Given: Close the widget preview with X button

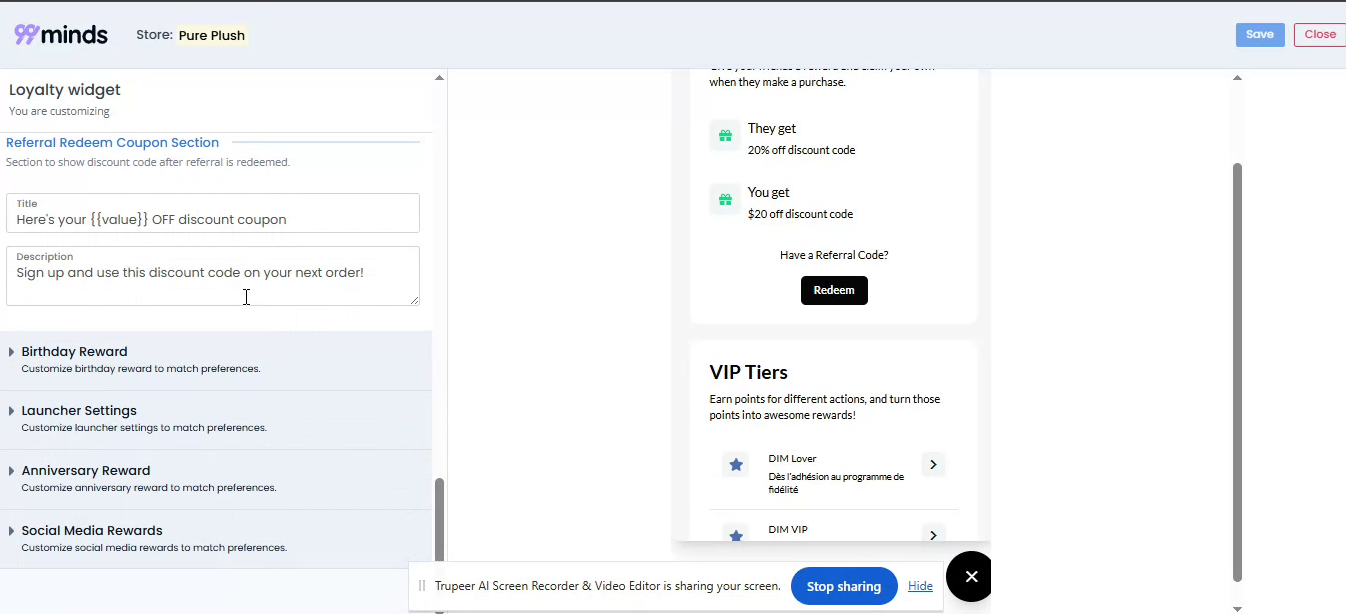Looking at the screenshot, I should (x=970, y=576).
